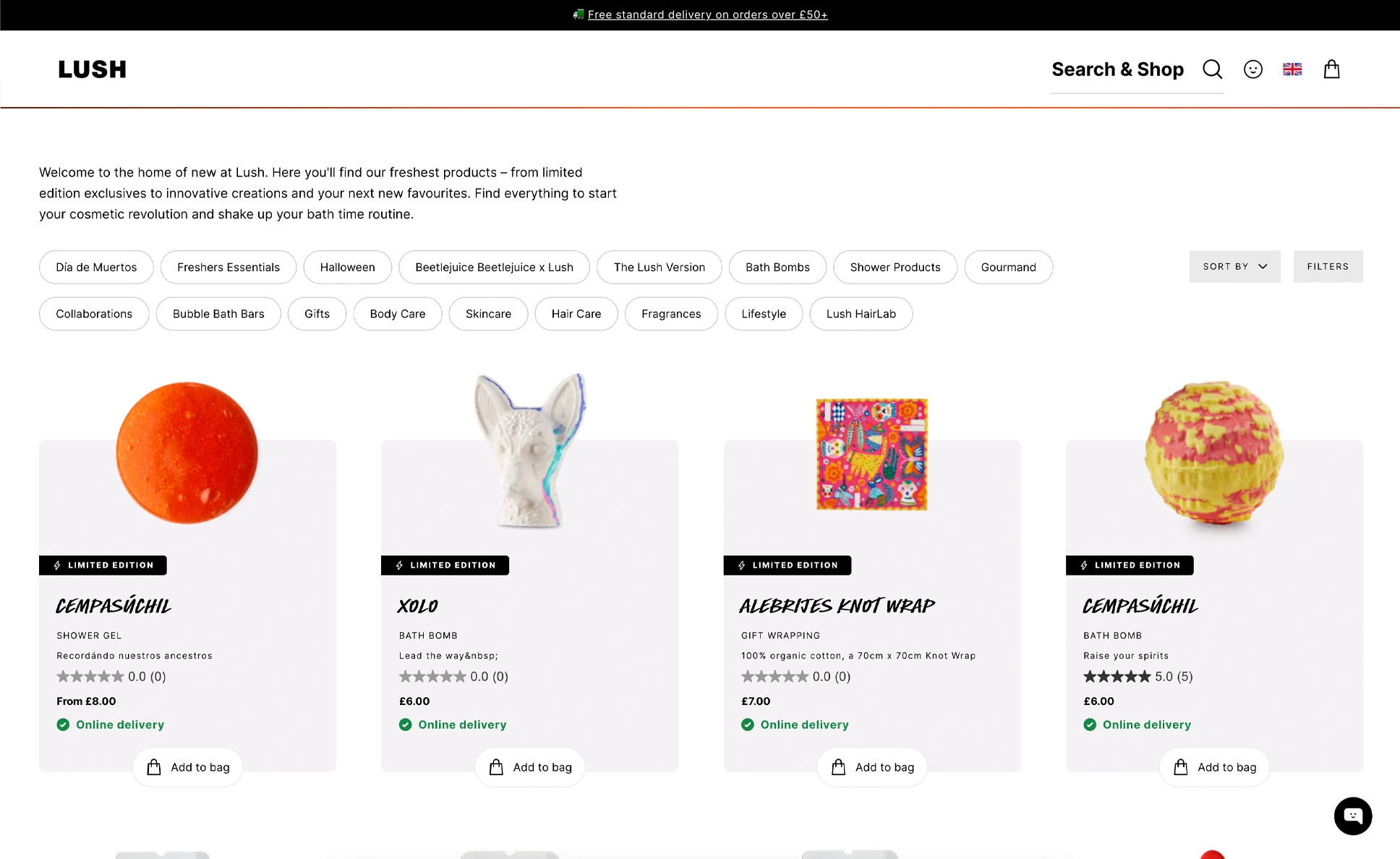Open the search magnifier icon
1400x859 pixels.
point(1213,69)
